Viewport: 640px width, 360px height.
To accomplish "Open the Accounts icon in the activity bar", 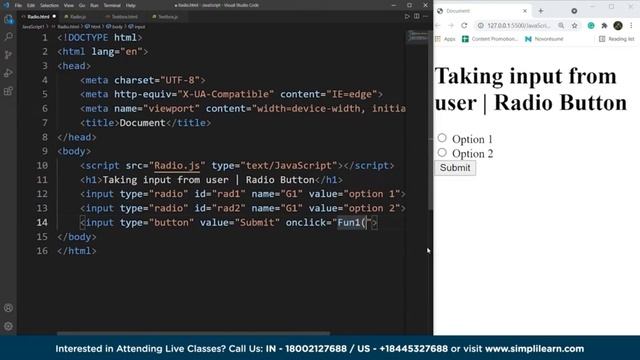I will click(x=8, y=308).
